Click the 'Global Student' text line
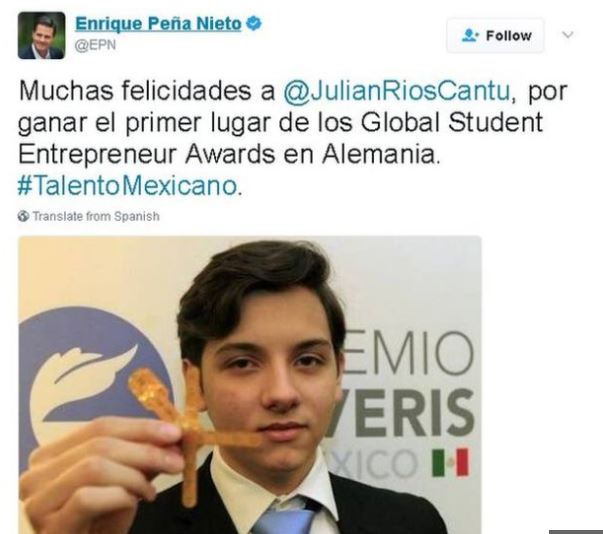This screenshot has width=603, height=534. coord(452,122)
